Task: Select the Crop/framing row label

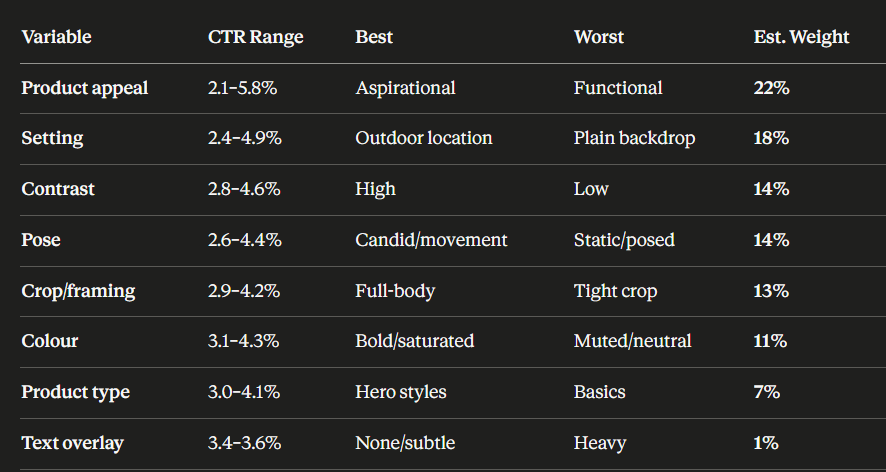Action: [x=78, y=291]
